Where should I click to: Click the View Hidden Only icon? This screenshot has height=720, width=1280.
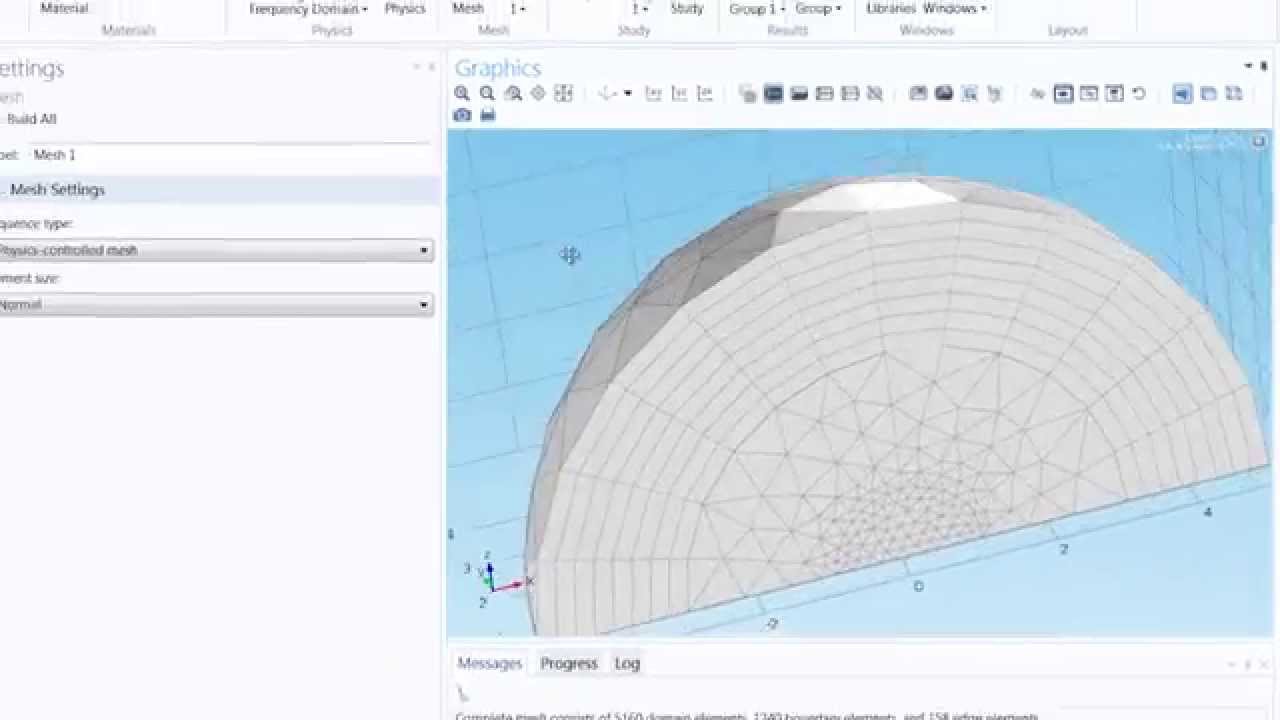point(969,93)
